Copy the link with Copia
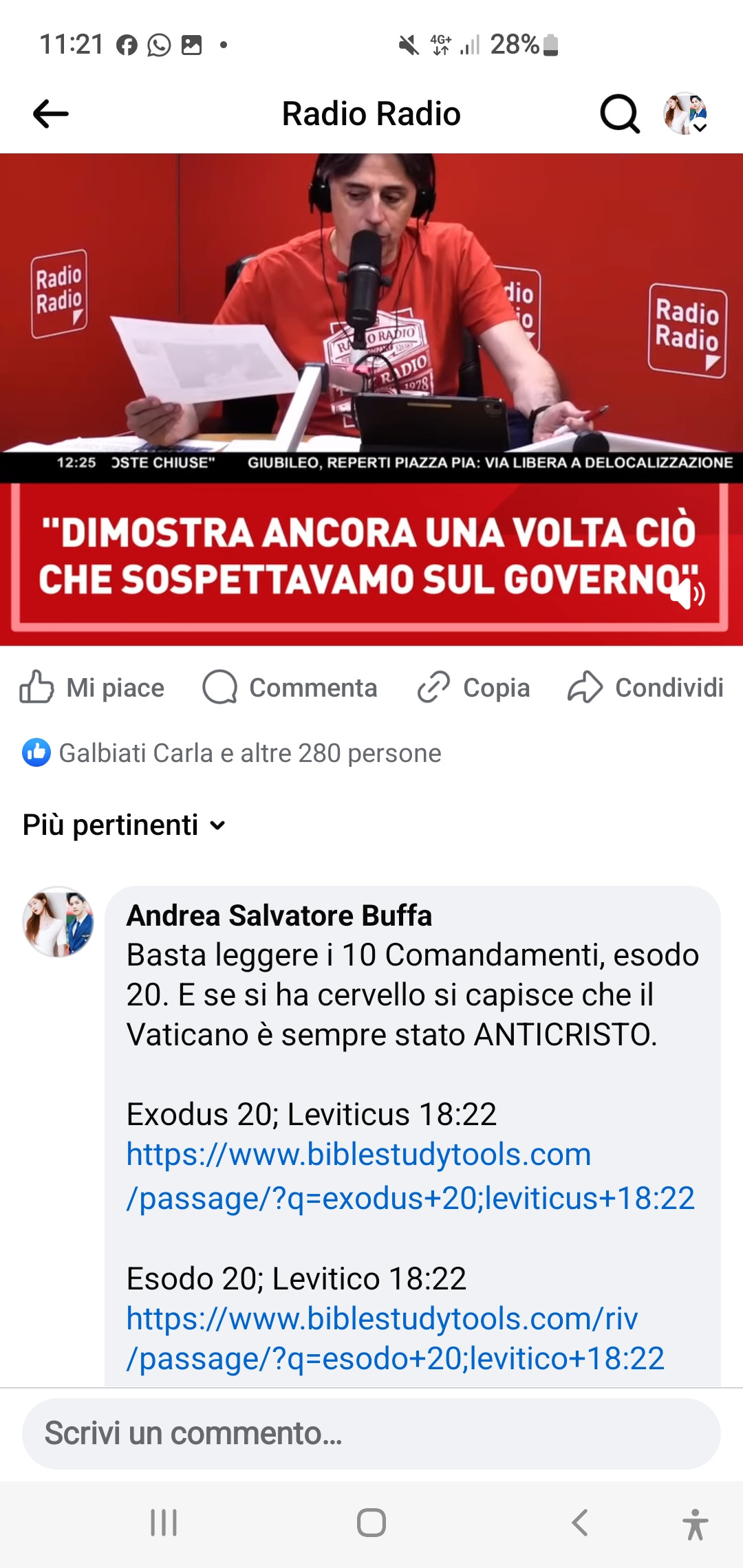The image size is (743, 1568). click(x=473, y=687)
